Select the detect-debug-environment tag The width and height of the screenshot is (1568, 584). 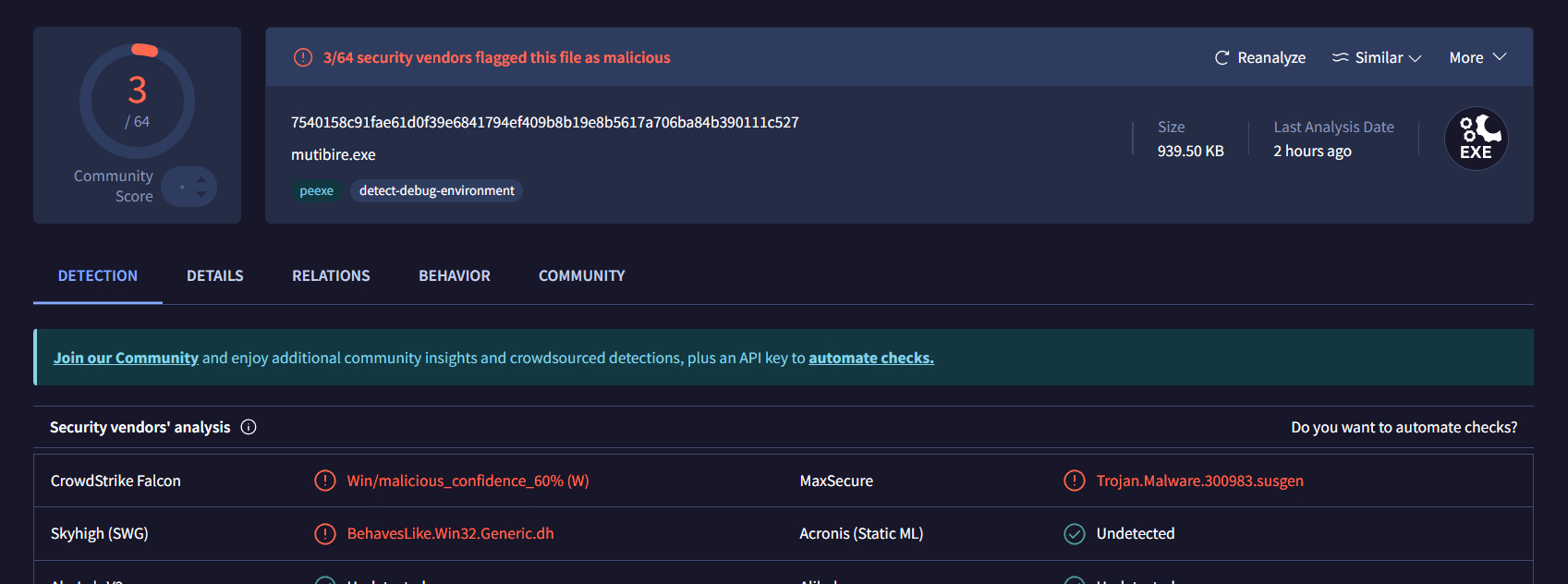point(436,190)
